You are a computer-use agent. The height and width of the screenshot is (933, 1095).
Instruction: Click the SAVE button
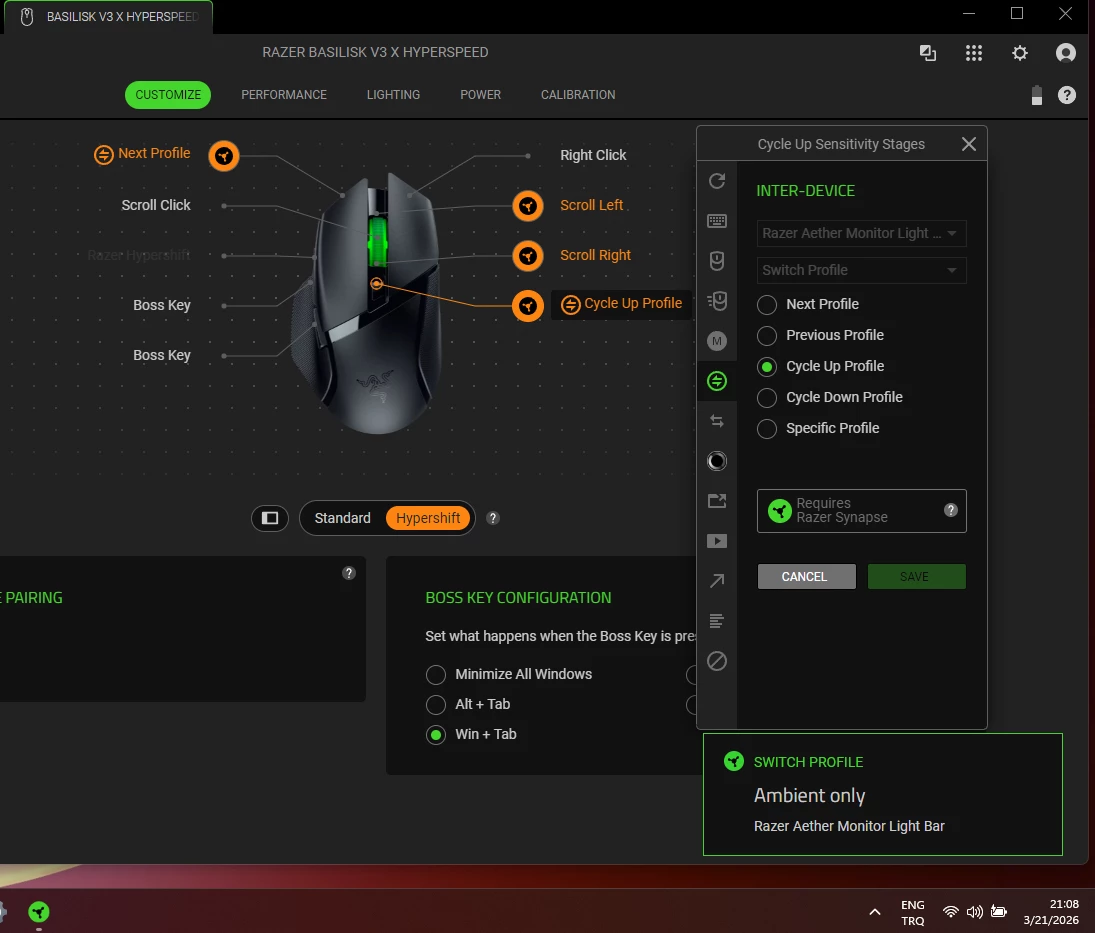tap(916, 577)
